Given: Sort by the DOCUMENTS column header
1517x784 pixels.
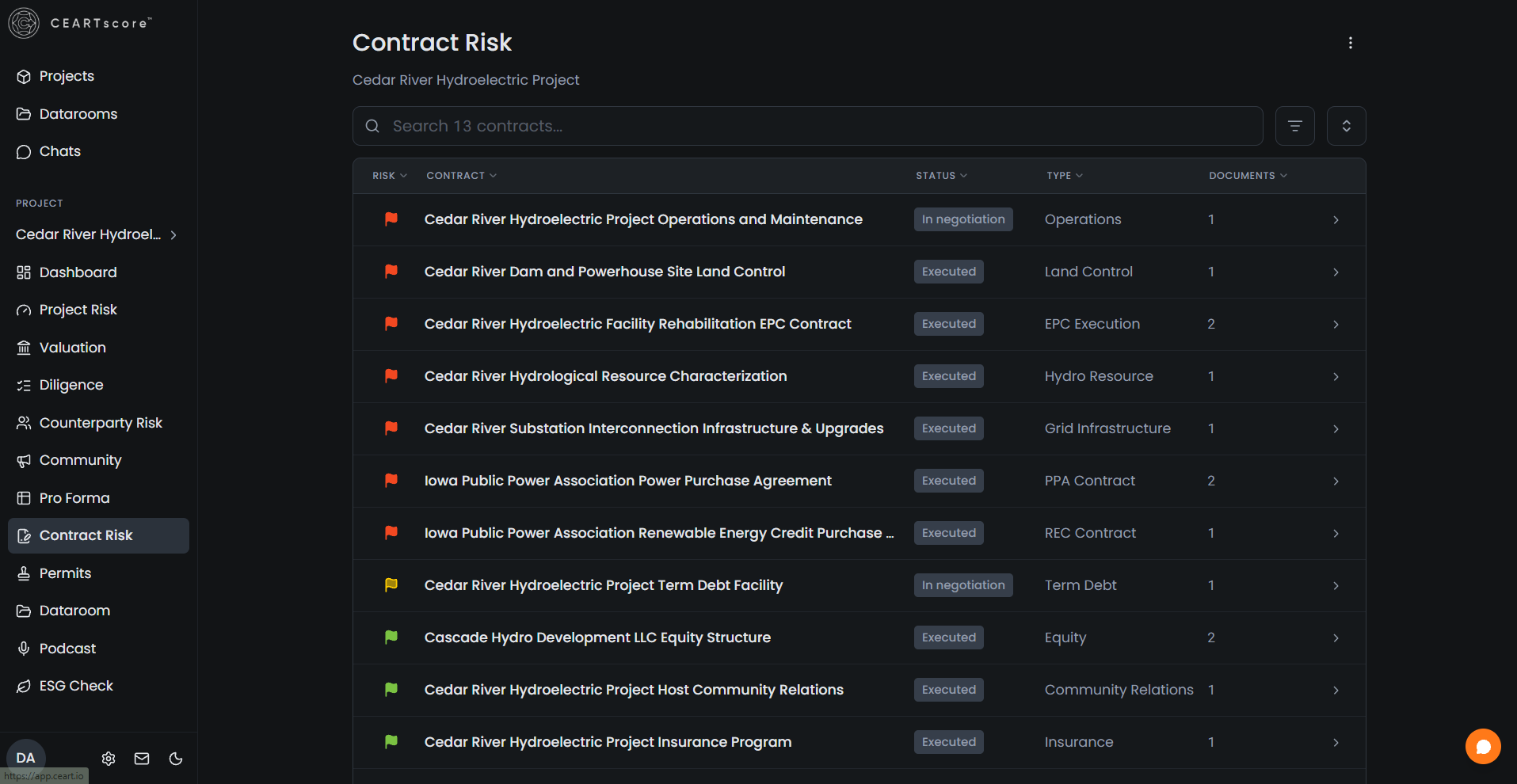Looking at the screenshot, I should pyautogui.click(x=1248, y=176).
